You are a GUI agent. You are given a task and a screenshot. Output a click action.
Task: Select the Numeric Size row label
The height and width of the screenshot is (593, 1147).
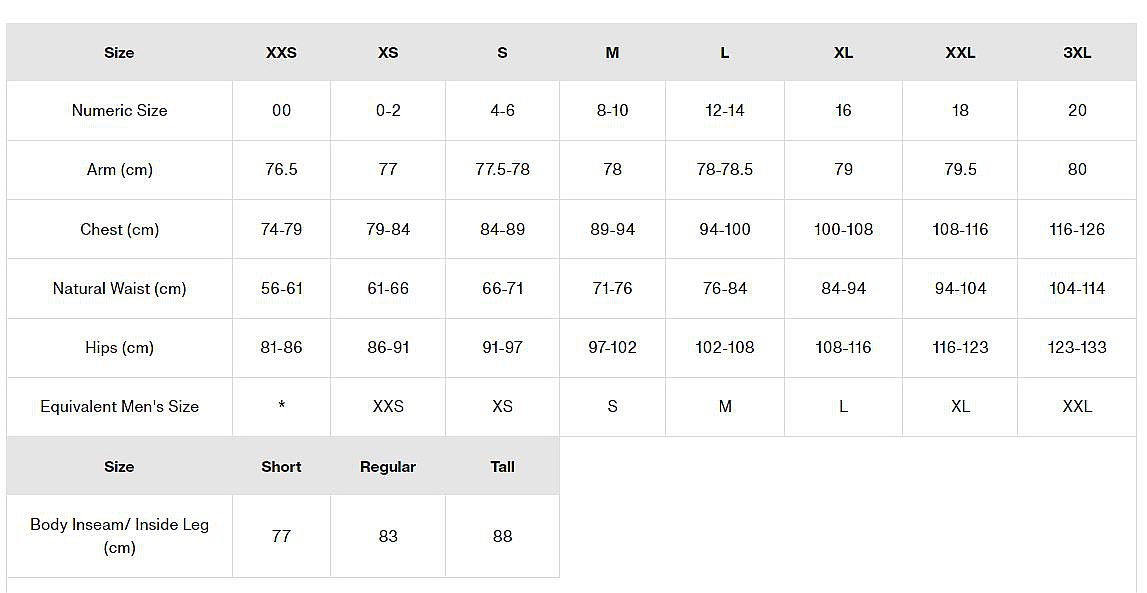[x=119, y=111]
